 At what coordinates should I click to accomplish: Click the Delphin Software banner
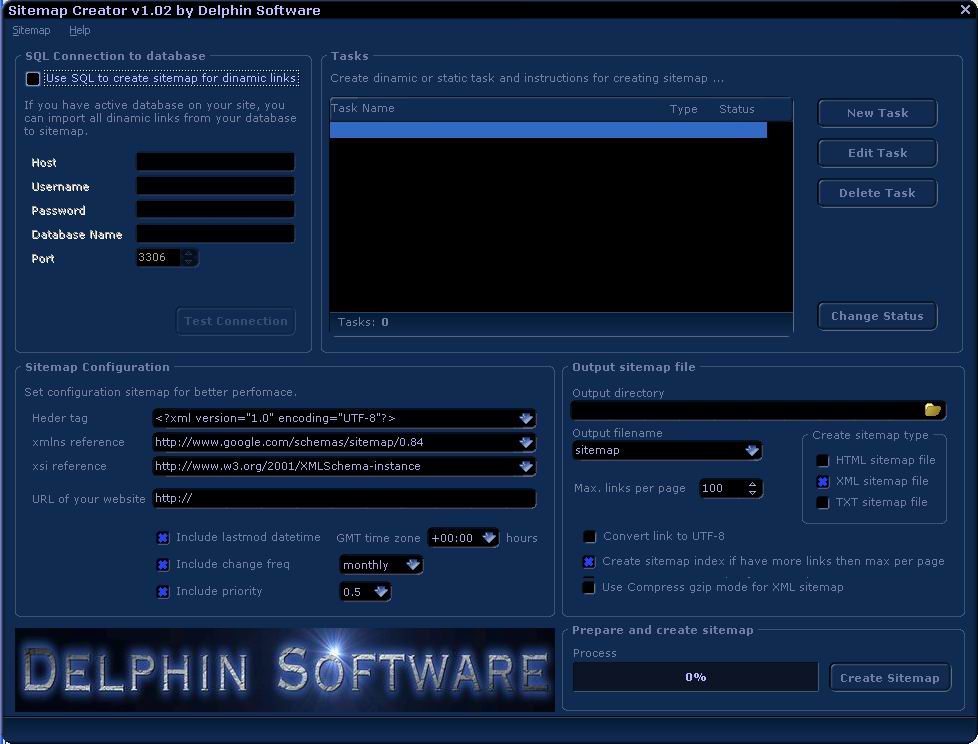tap(284, 670)
